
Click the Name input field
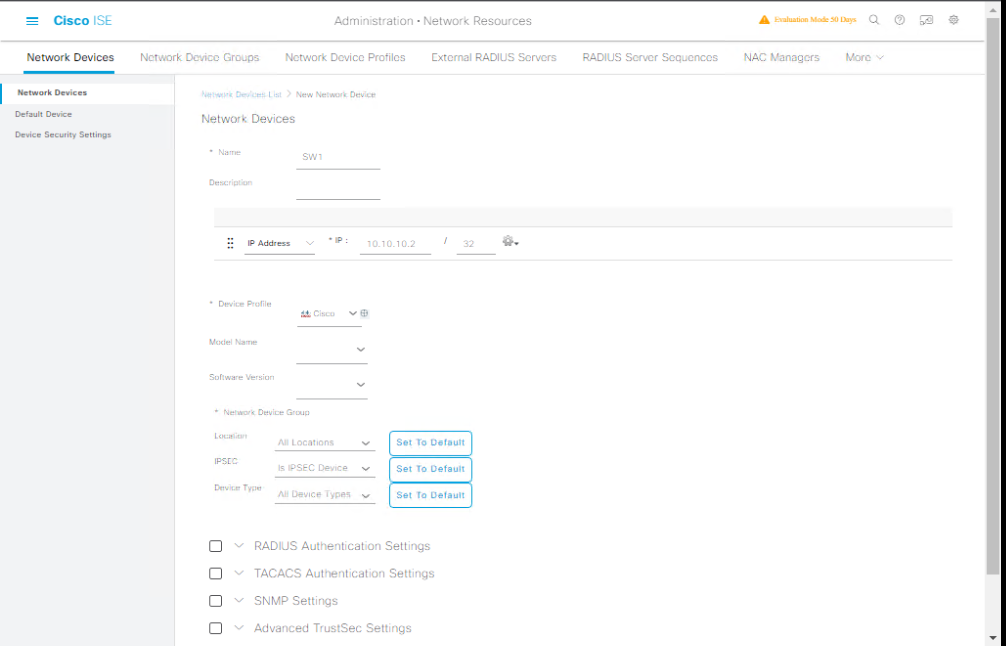coord(338,157)
